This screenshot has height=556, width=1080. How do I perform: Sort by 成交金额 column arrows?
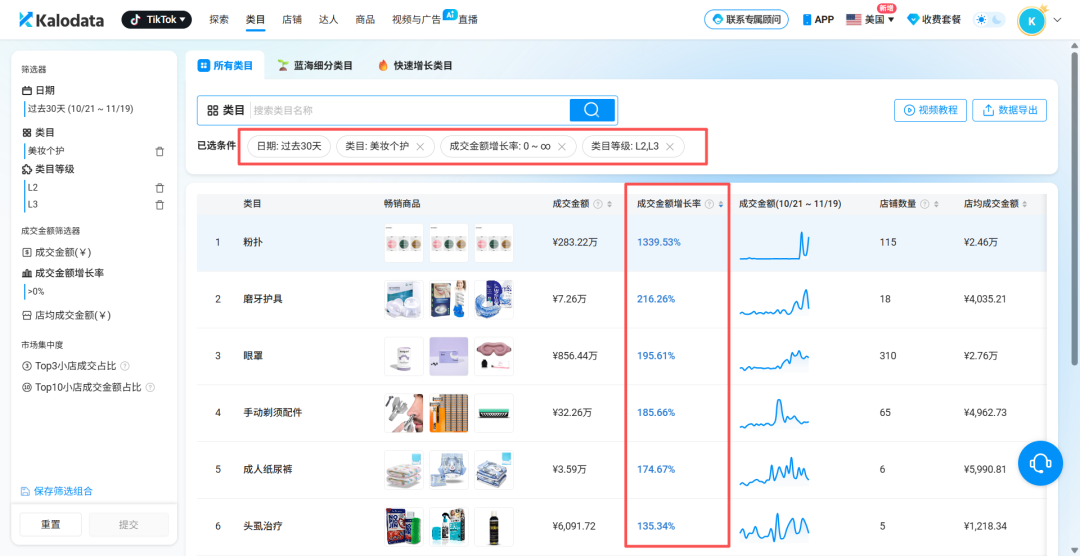point(610,205)
